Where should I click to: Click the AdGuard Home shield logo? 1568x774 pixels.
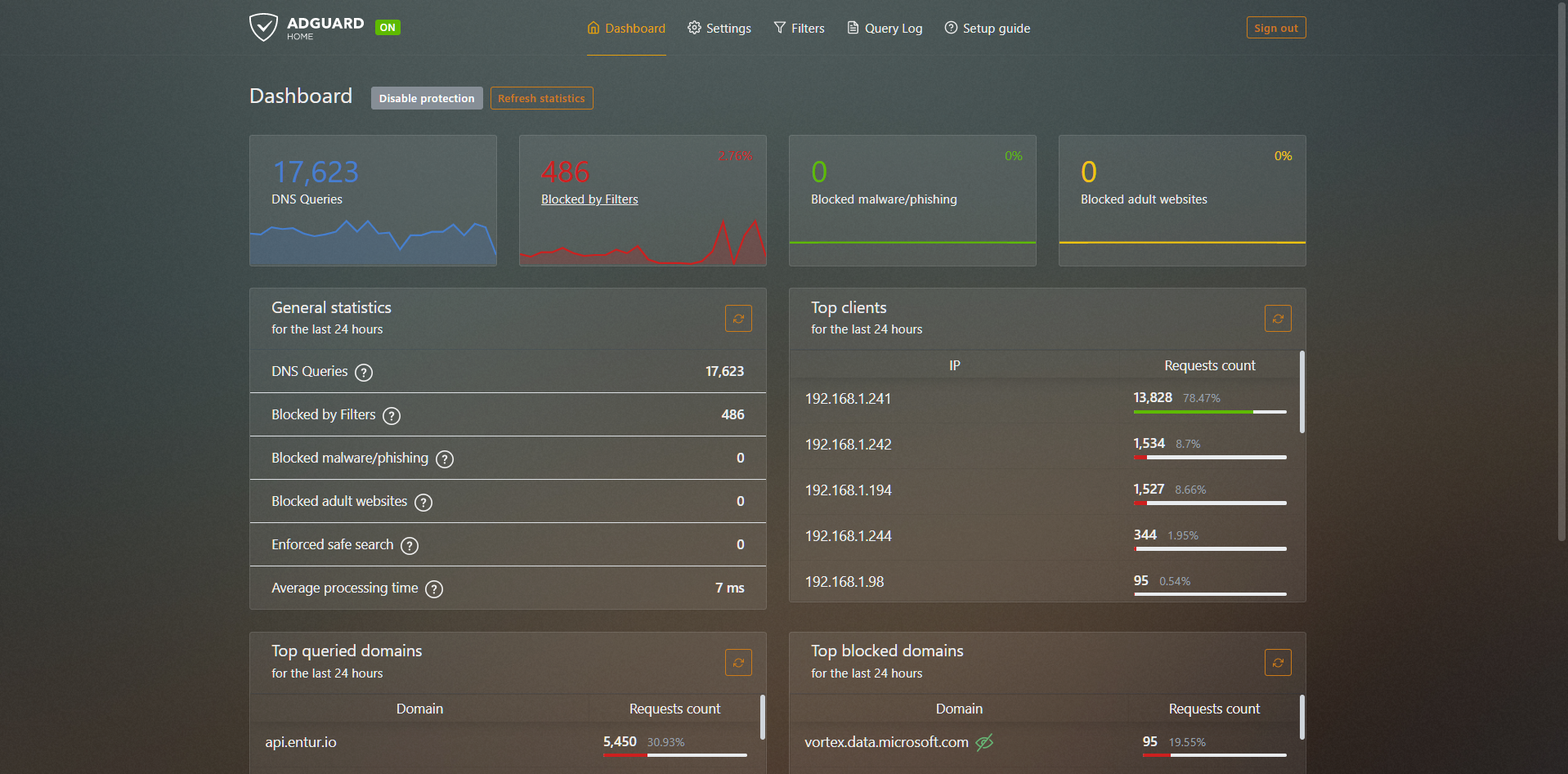tap(263, 27)
